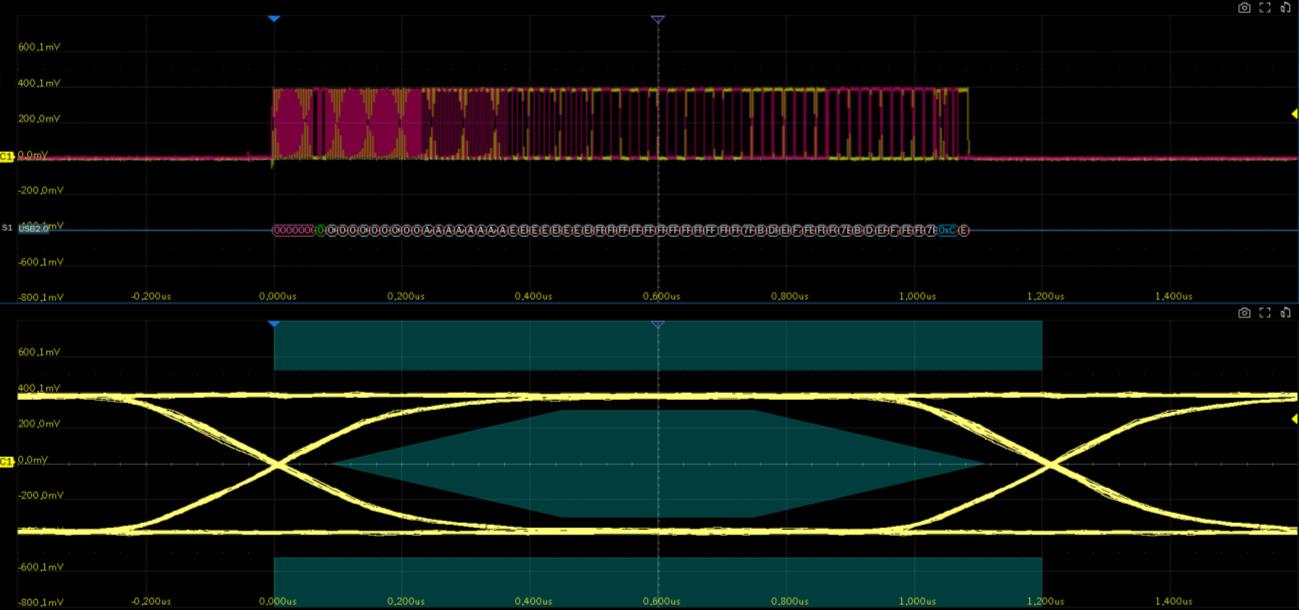Select blue trigger position marker in eye diagram

click(274, 325)
